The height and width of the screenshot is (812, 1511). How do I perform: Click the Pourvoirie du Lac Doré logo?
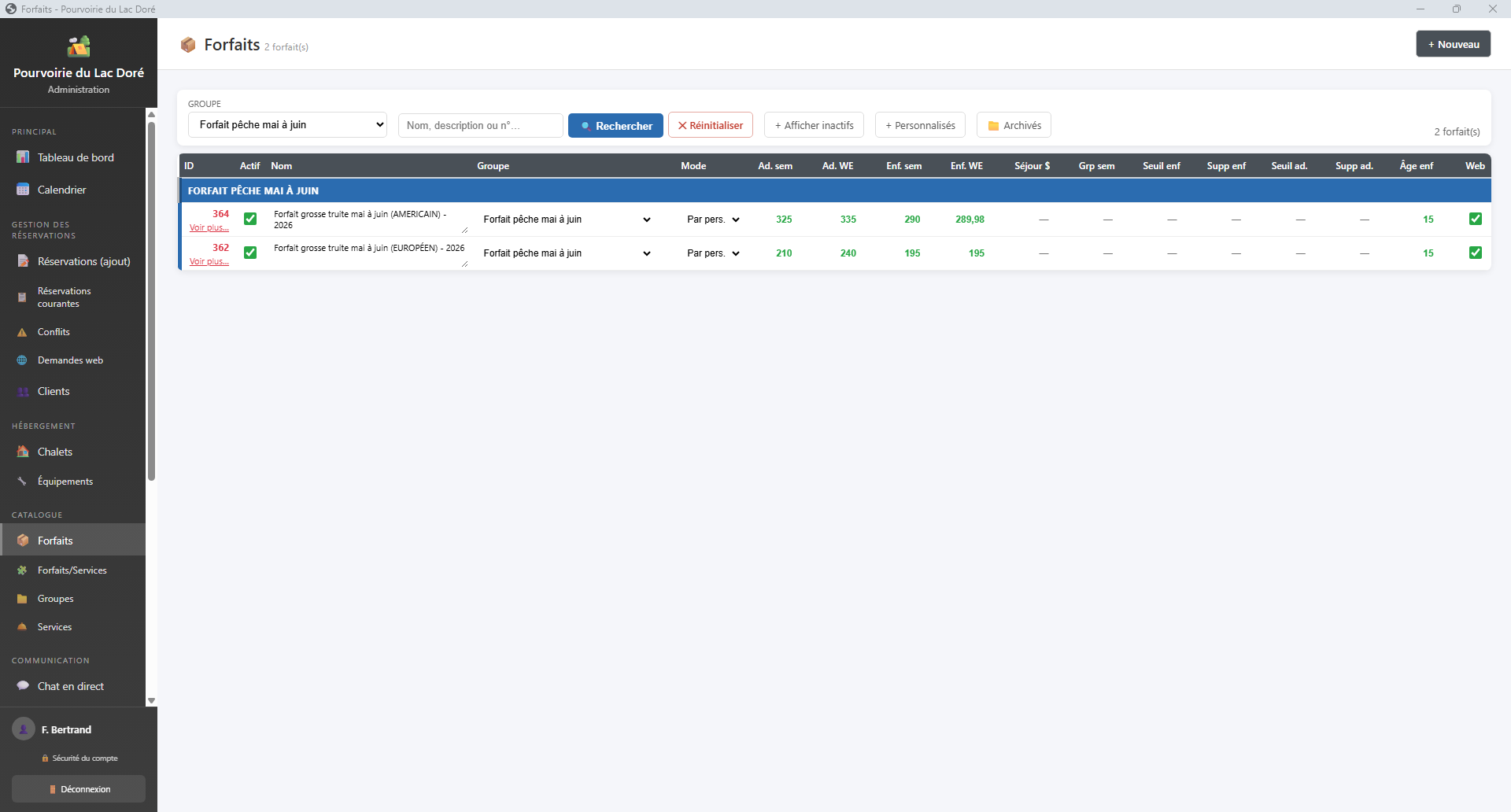79,46
